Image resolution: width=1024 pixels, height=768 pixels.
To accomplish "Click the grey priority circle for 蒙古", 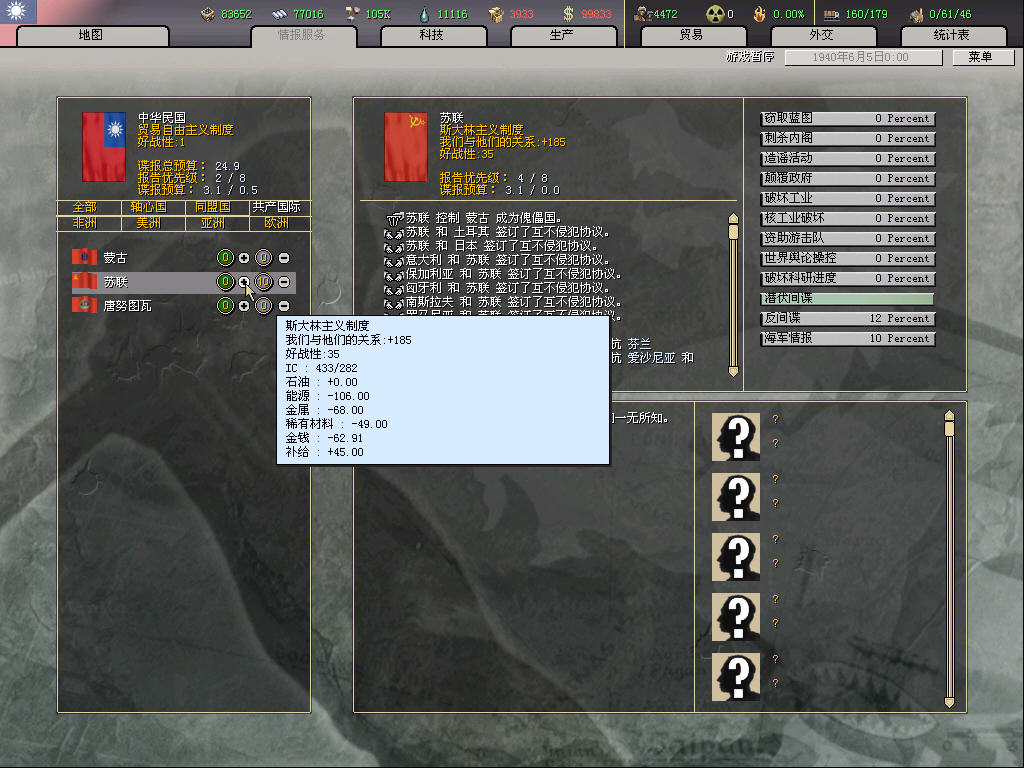I will tap(263, 258).
